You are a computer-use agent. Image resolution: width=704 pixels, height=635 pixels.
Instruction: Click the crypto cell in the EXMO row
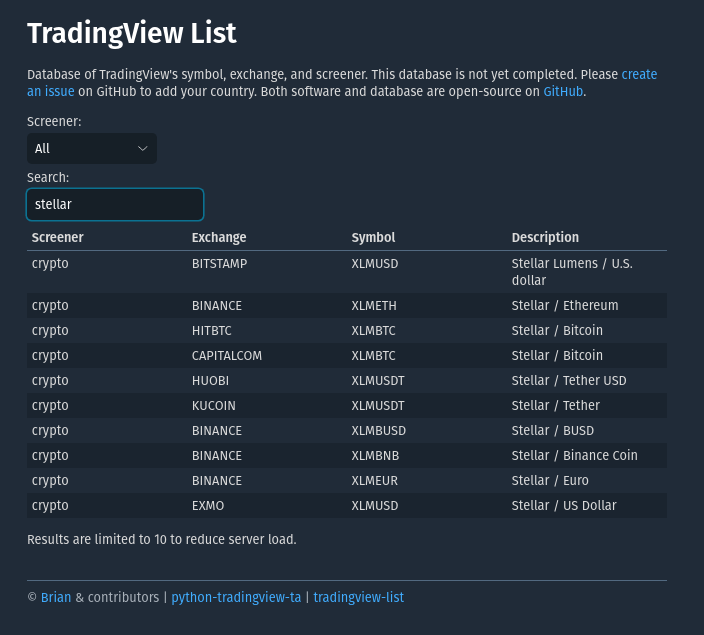(50, 506)
